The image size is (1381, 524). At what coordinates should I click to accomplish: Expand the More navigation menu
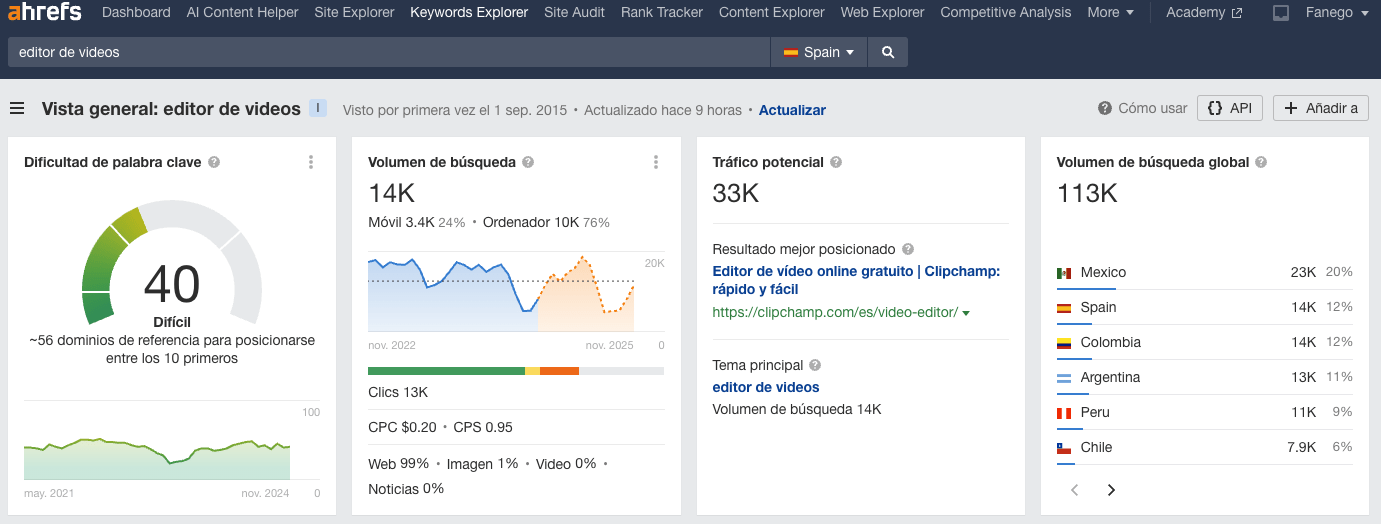coord(1110,13)
